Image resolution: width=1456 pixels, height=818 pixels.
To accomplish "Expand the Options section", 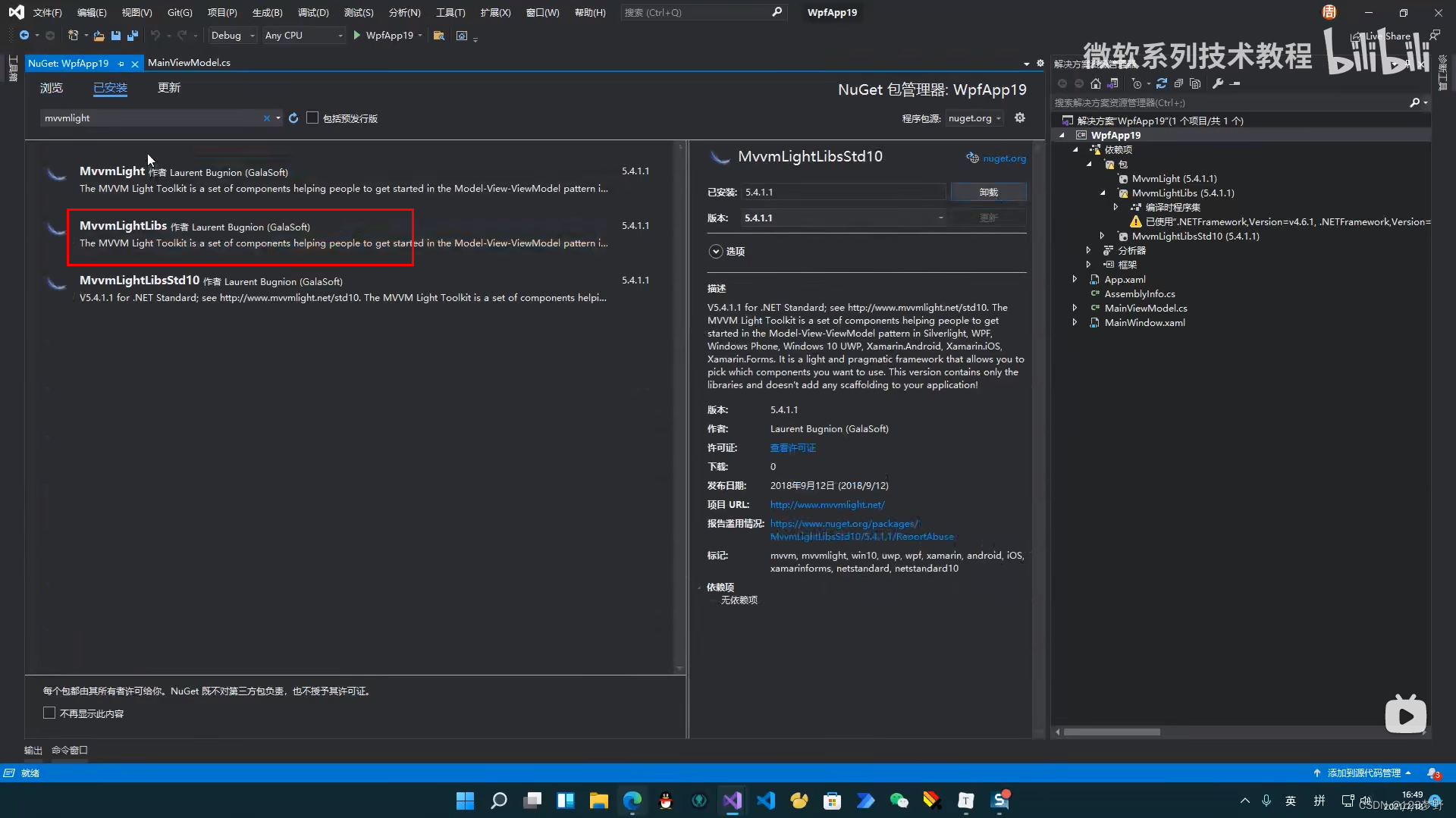I will tap(715, 251).
